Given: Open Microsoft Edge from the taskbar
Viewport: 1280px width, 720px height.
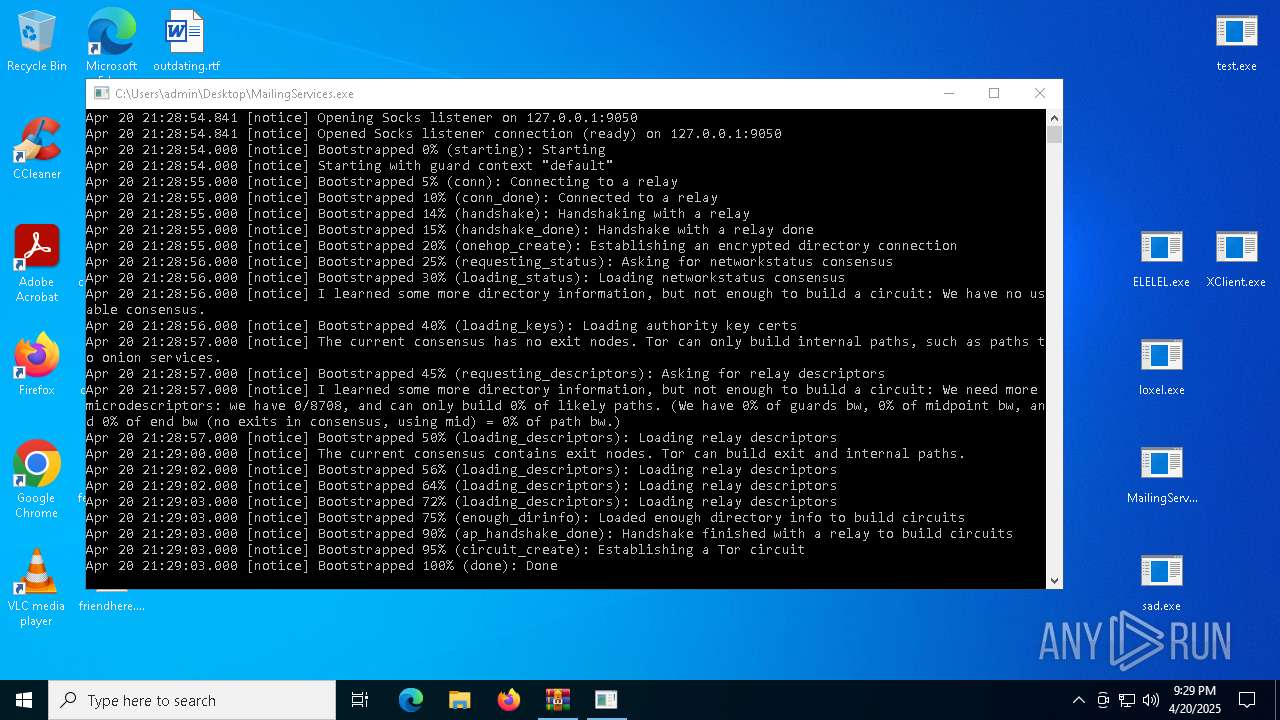Looking at the screenshot, I should pos(411,700).
